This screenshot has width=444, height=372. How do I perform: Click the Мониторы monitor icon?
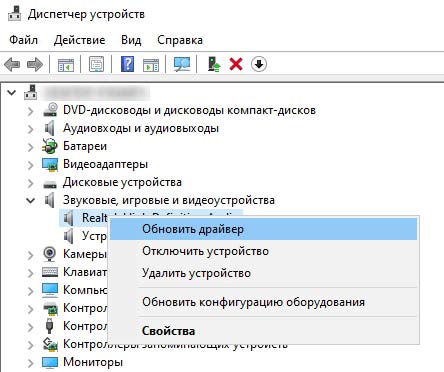50,363
